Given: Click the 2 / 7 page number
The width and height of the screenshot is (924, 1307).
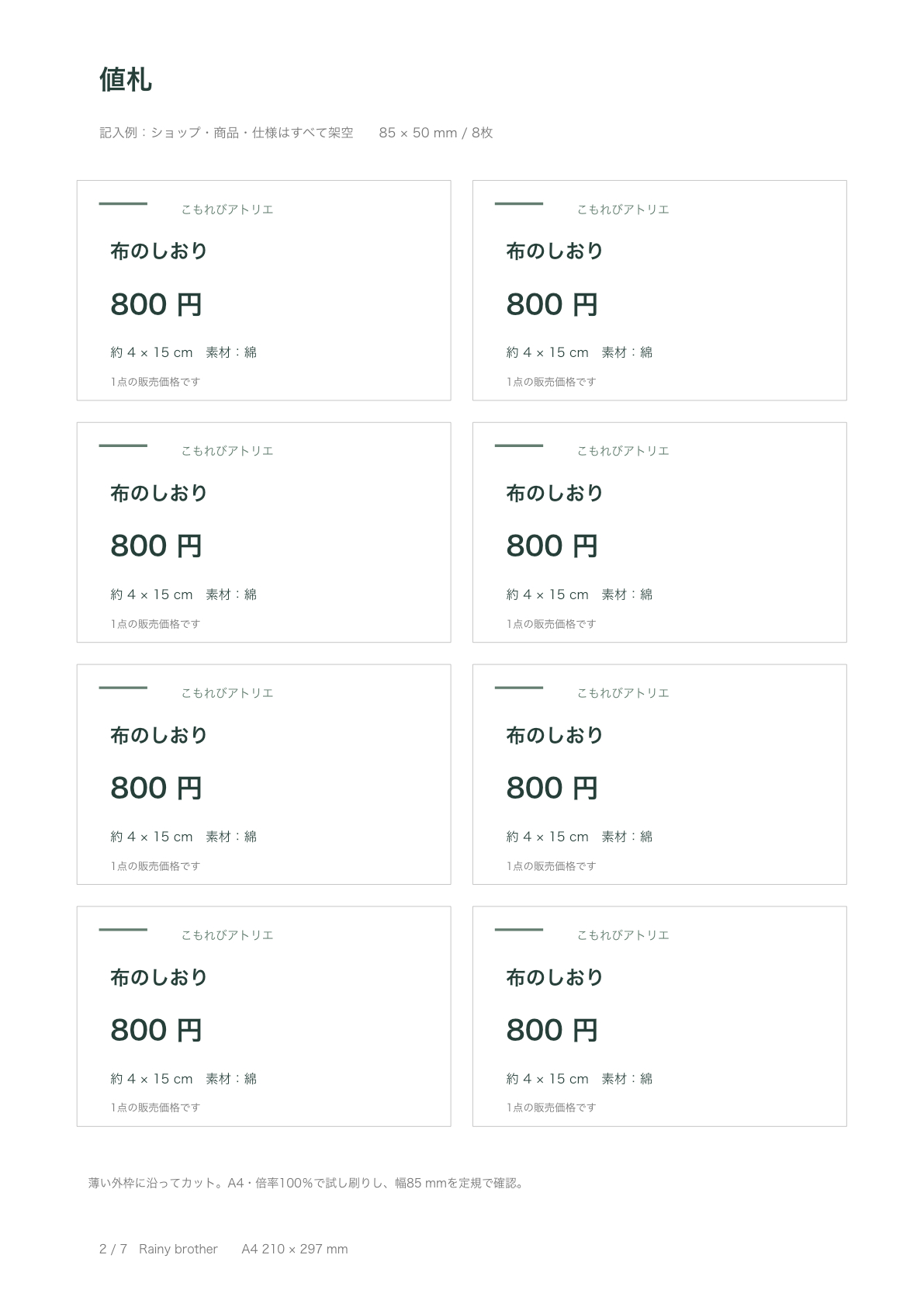Looking at the screenshot, I should [x=113, y=1249].
